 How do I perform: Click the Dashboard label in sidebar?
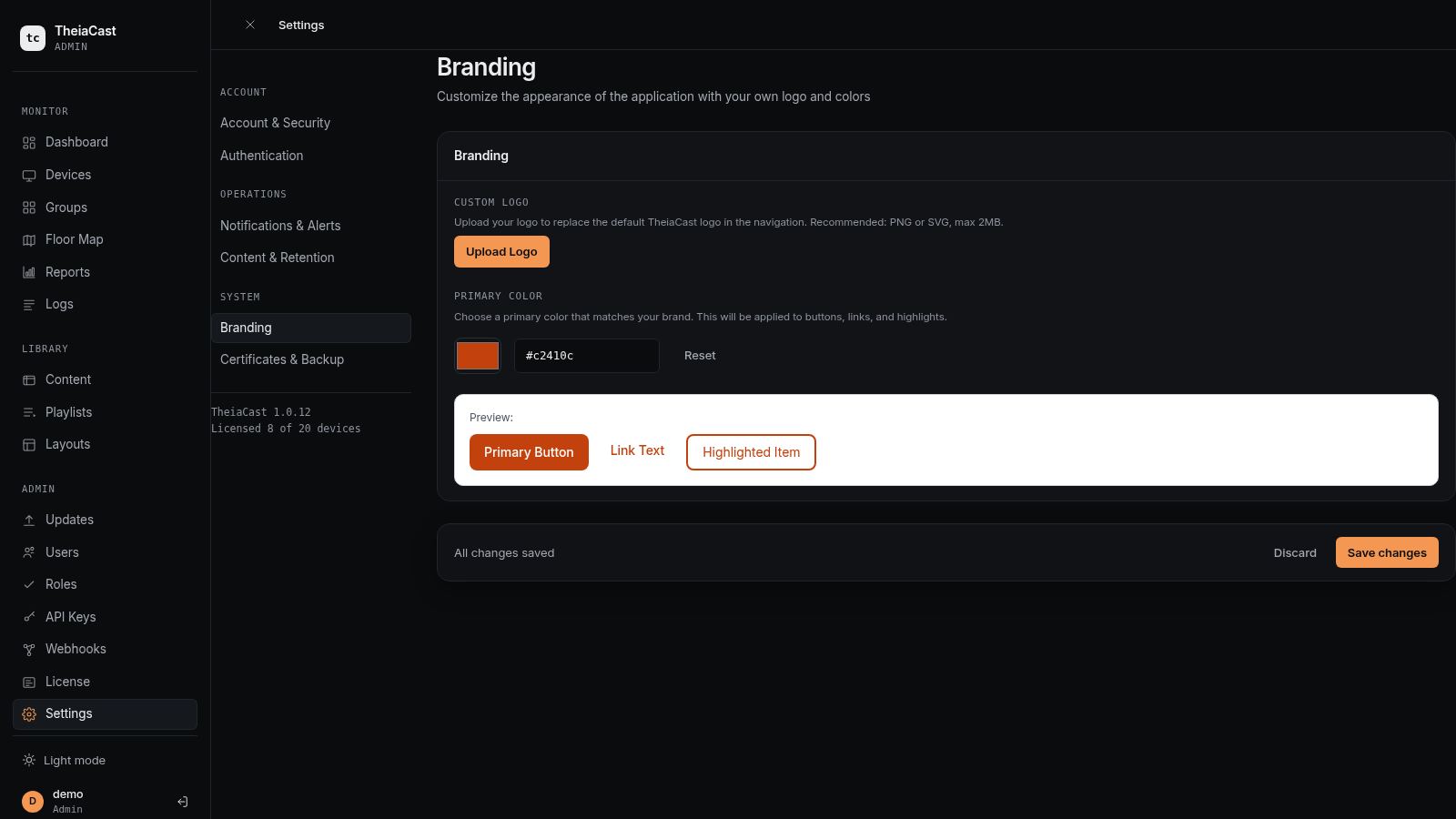coord(76,142)
